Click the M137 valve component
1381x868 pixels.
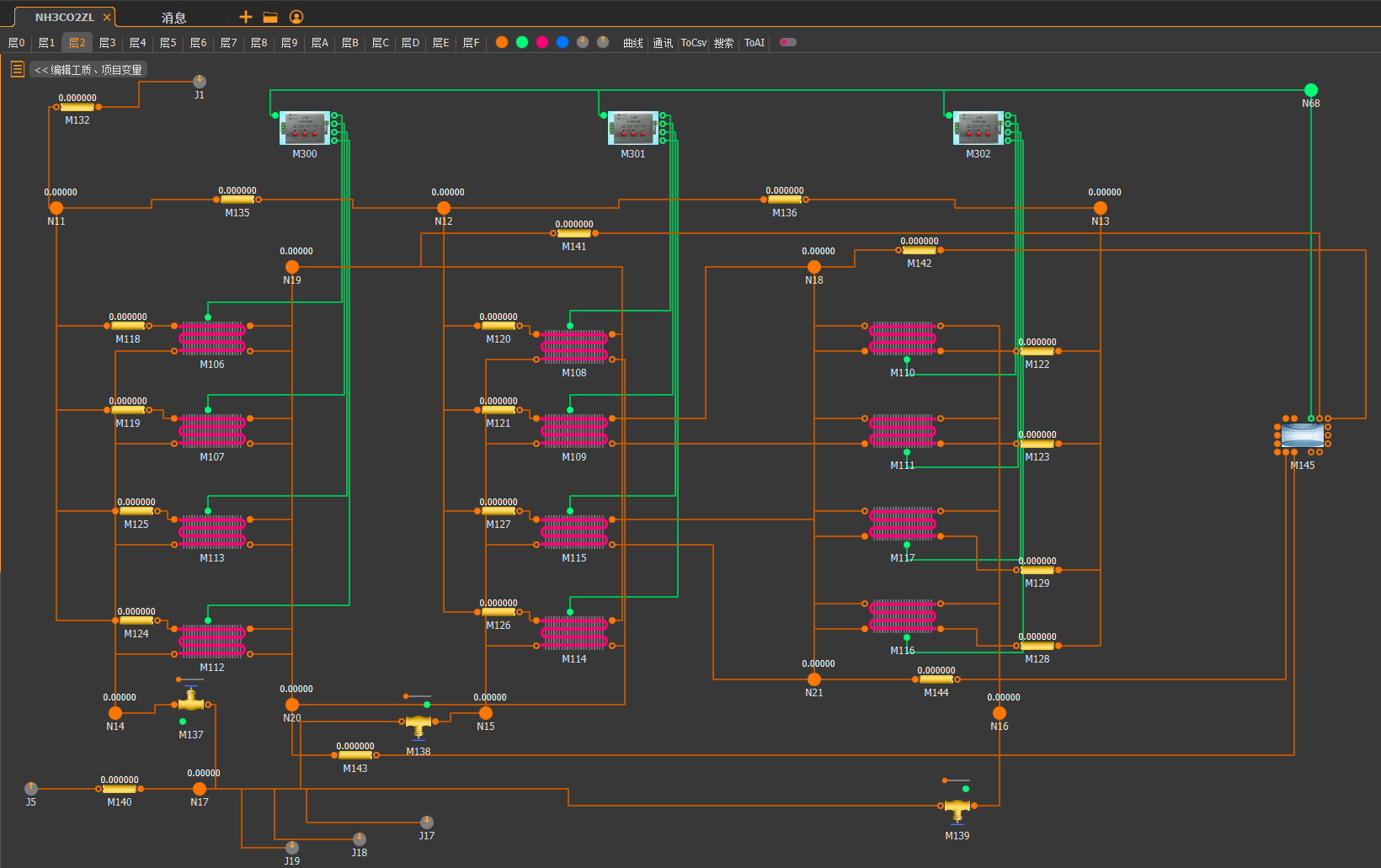(x=191, y=702)
